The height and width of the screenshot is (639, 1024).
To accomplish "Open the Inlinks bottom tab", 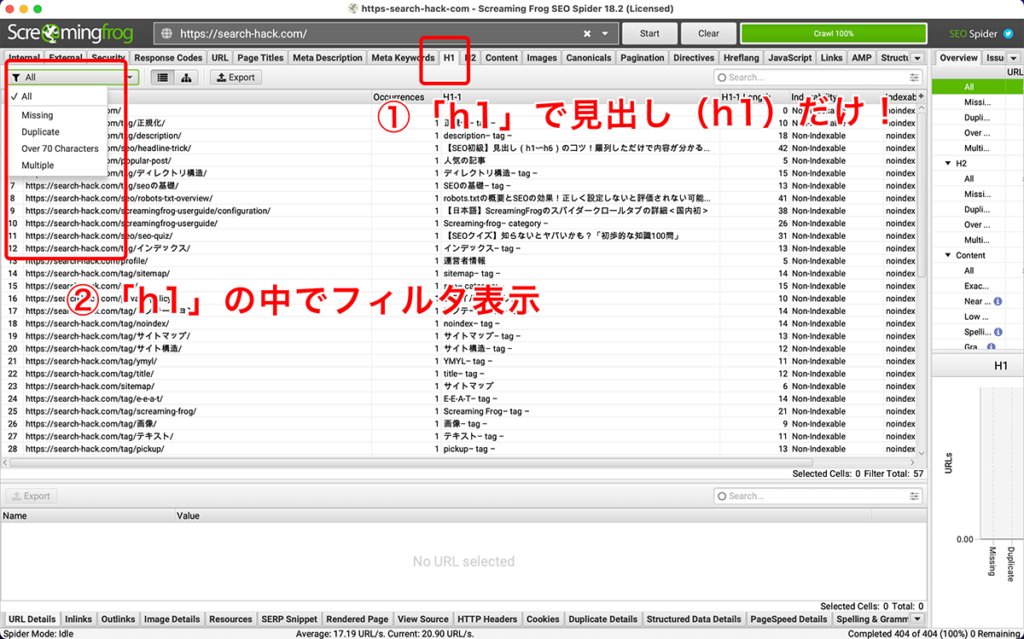I will pos(78,619).
